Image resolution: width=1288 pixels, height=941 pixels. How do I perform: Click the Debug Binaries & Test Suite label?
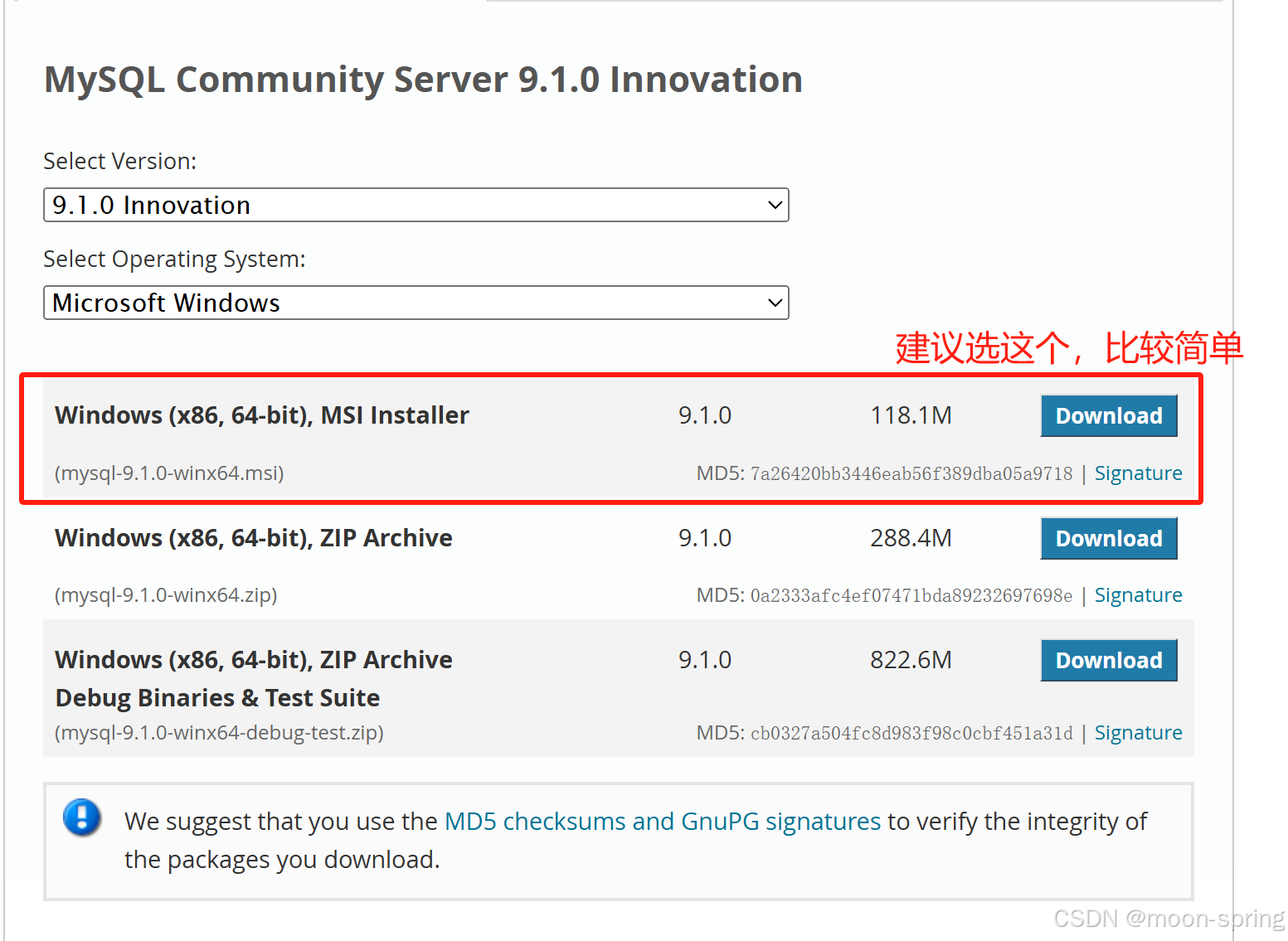(x=217, y=698)
